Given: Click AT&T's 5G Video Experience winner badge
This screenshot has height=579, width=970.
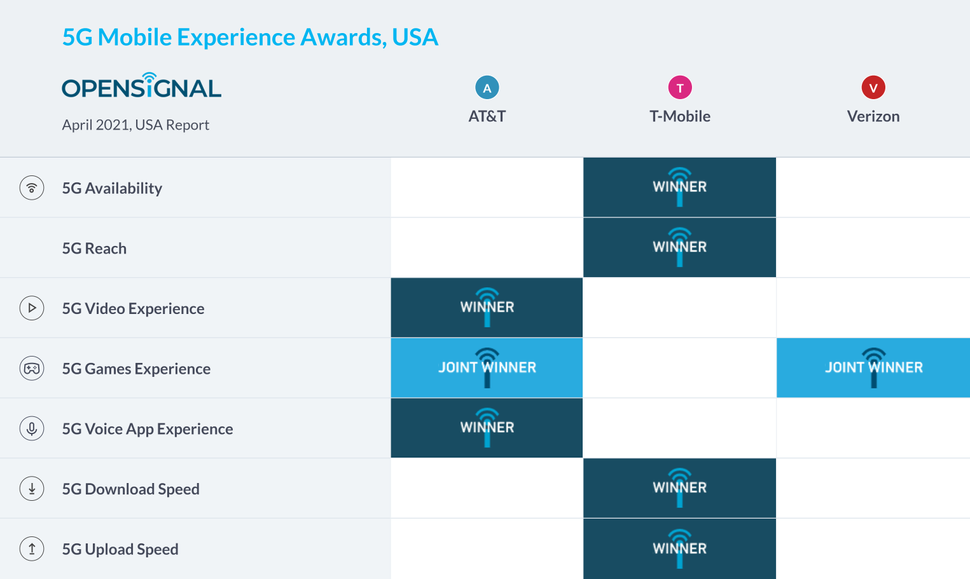Looking at the screenshot, I should [x=487, y=307].
